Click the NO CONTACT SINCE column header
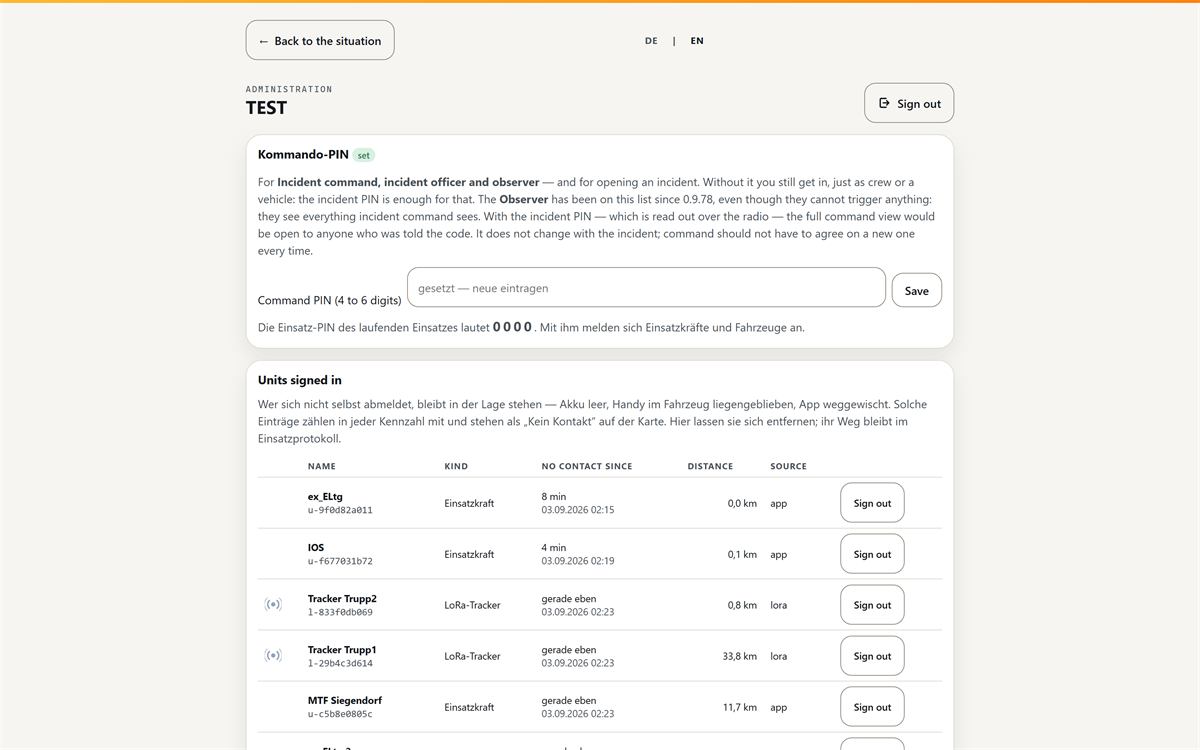 (x=587, y=466)
